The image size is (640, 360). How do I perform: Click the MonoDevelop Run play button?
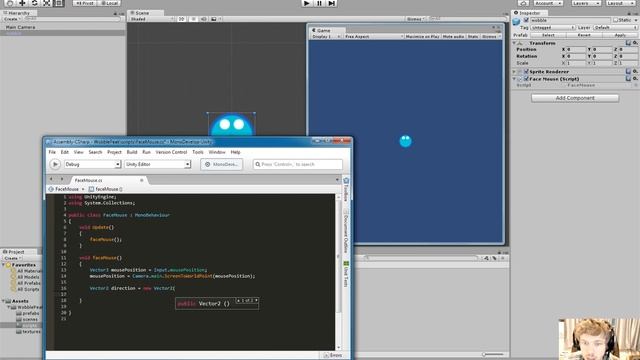[x=55, y=164]
